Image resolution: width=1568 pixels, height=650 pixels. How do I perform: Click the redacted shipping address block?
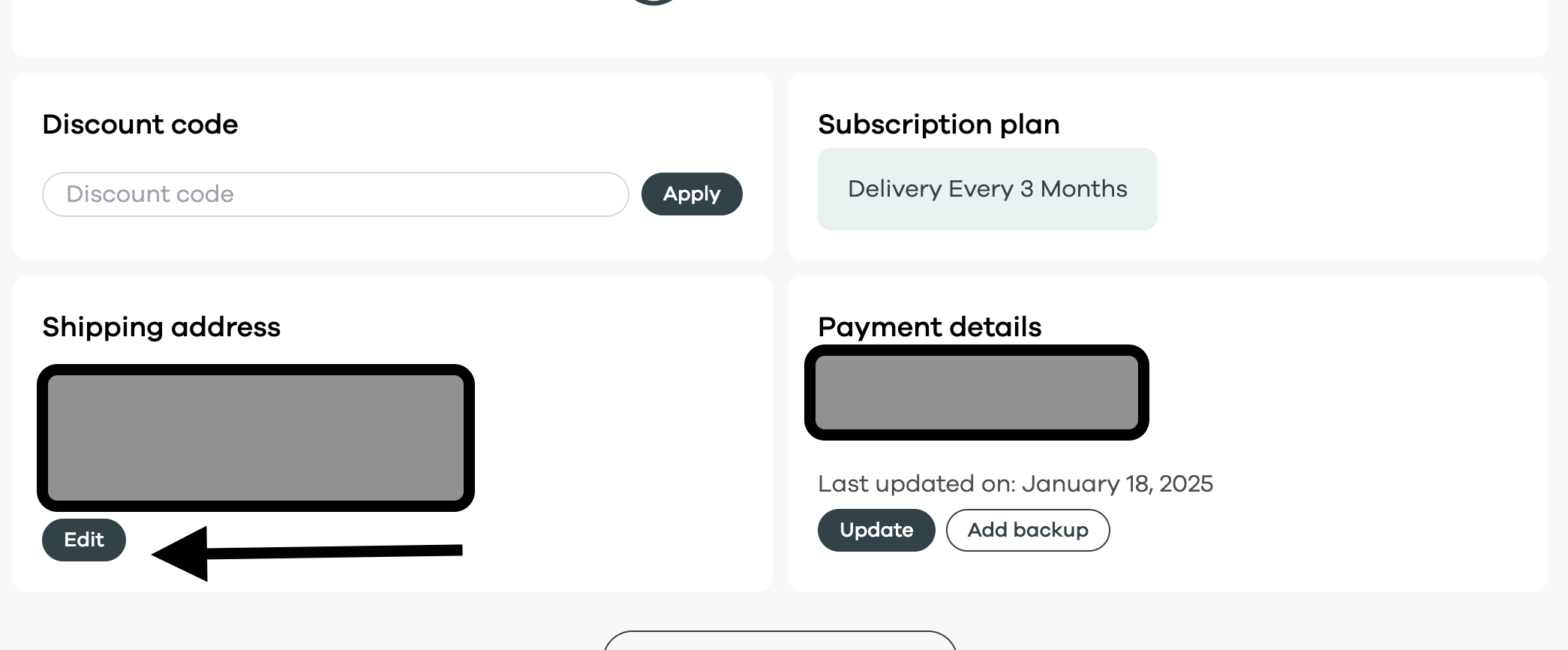pyautogui.click(x=256, y=438)
